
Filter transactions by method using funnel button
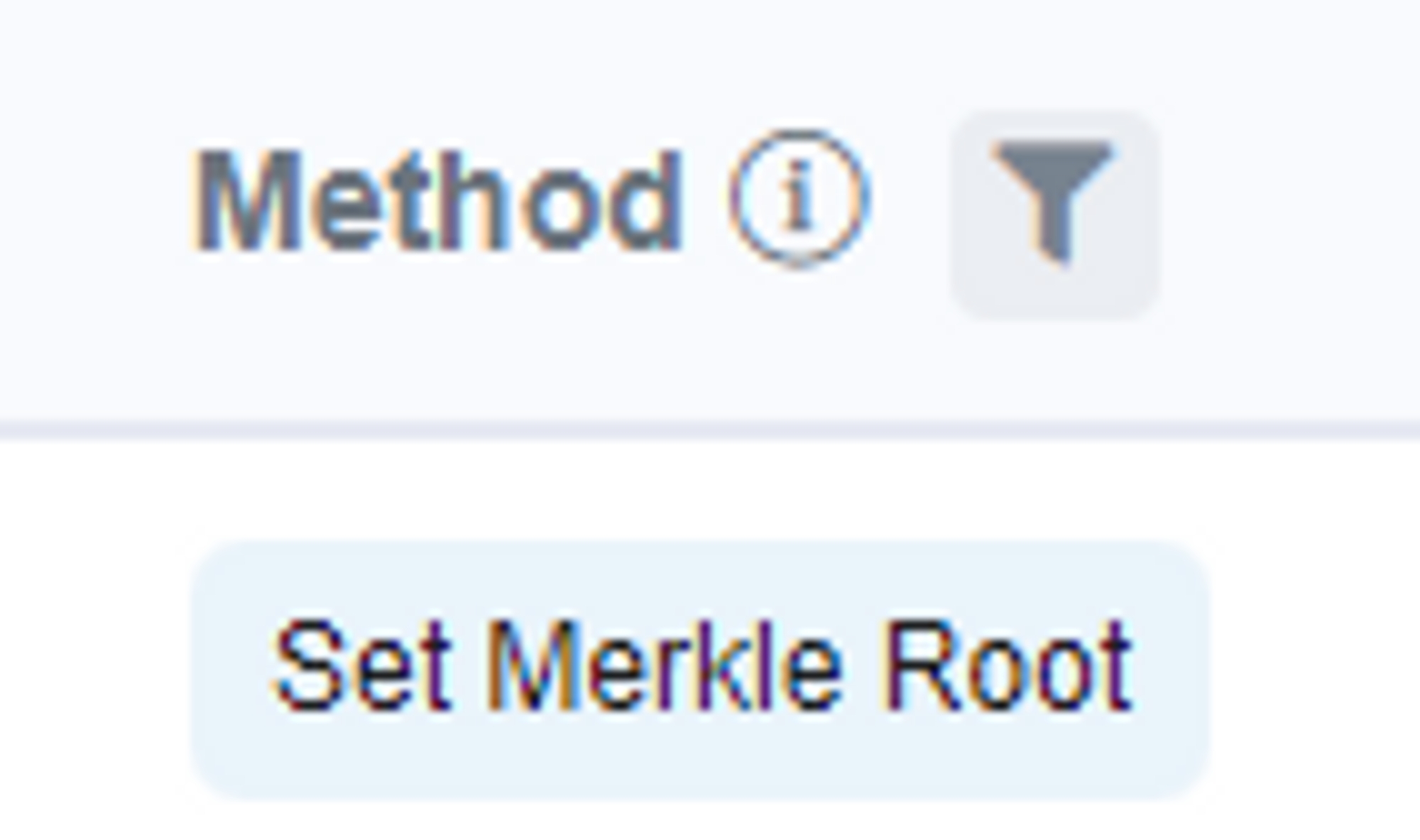tap(1055, 214)
